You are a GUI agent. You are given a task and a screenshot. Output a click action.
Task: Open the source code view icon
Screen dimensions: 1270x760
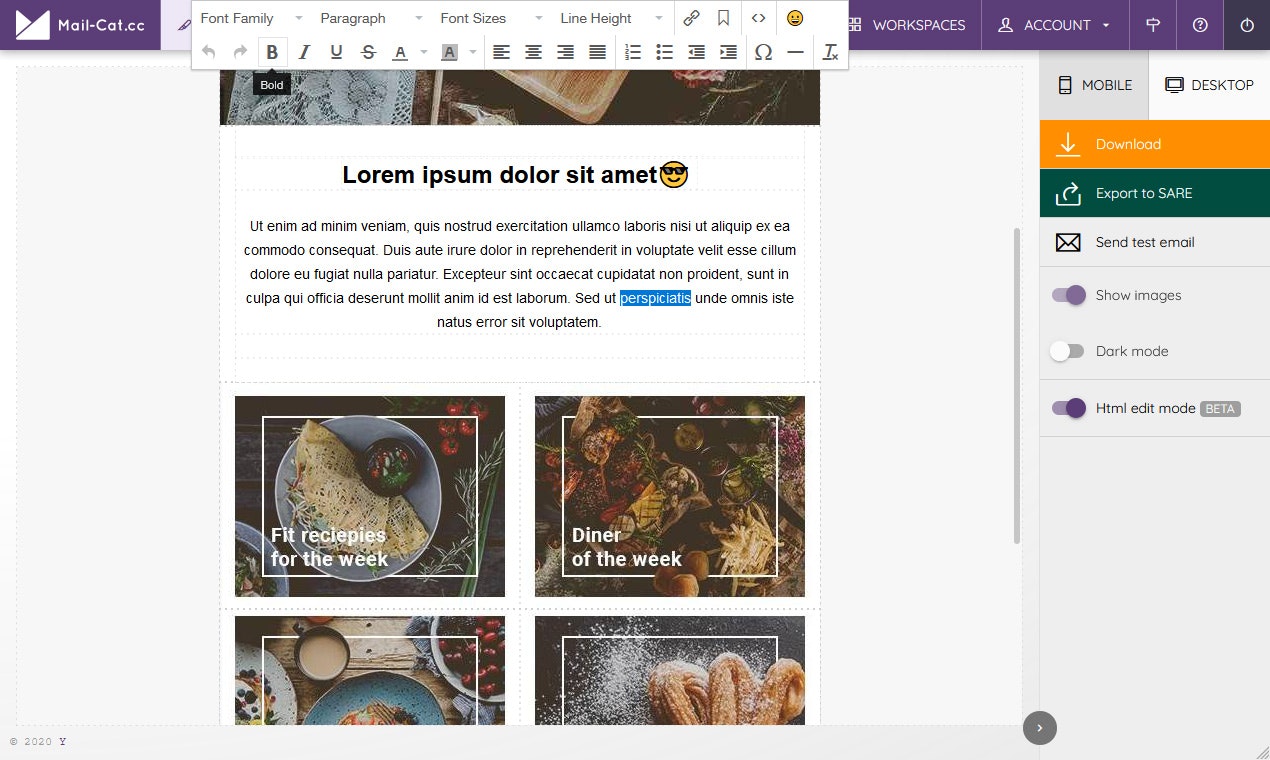tap(758, 17)
